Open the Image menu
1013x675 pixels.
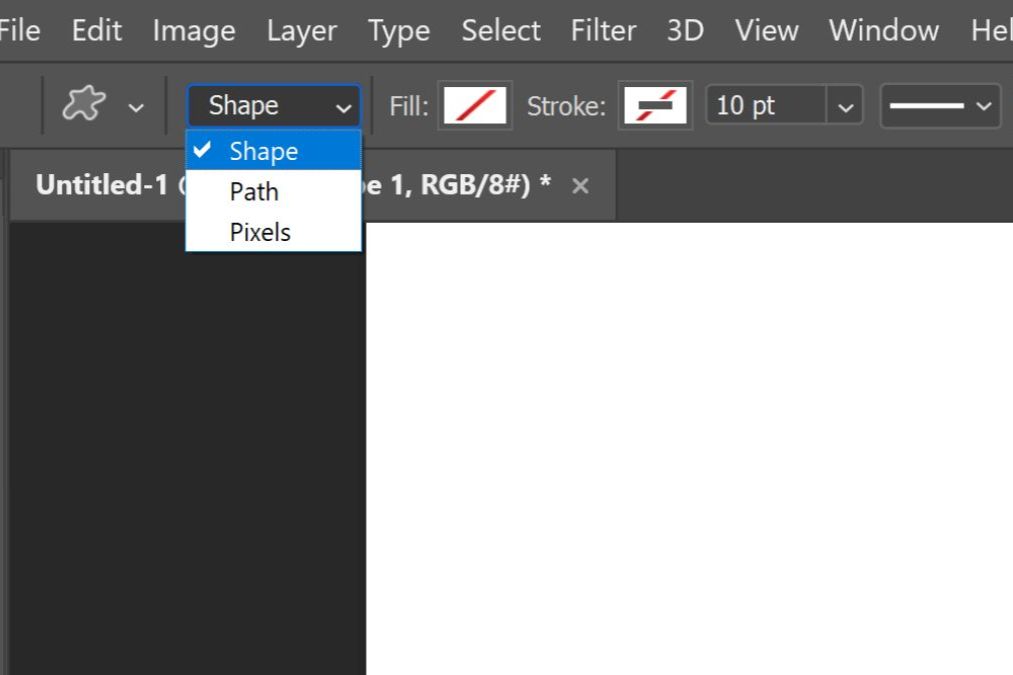pos(193,30)
